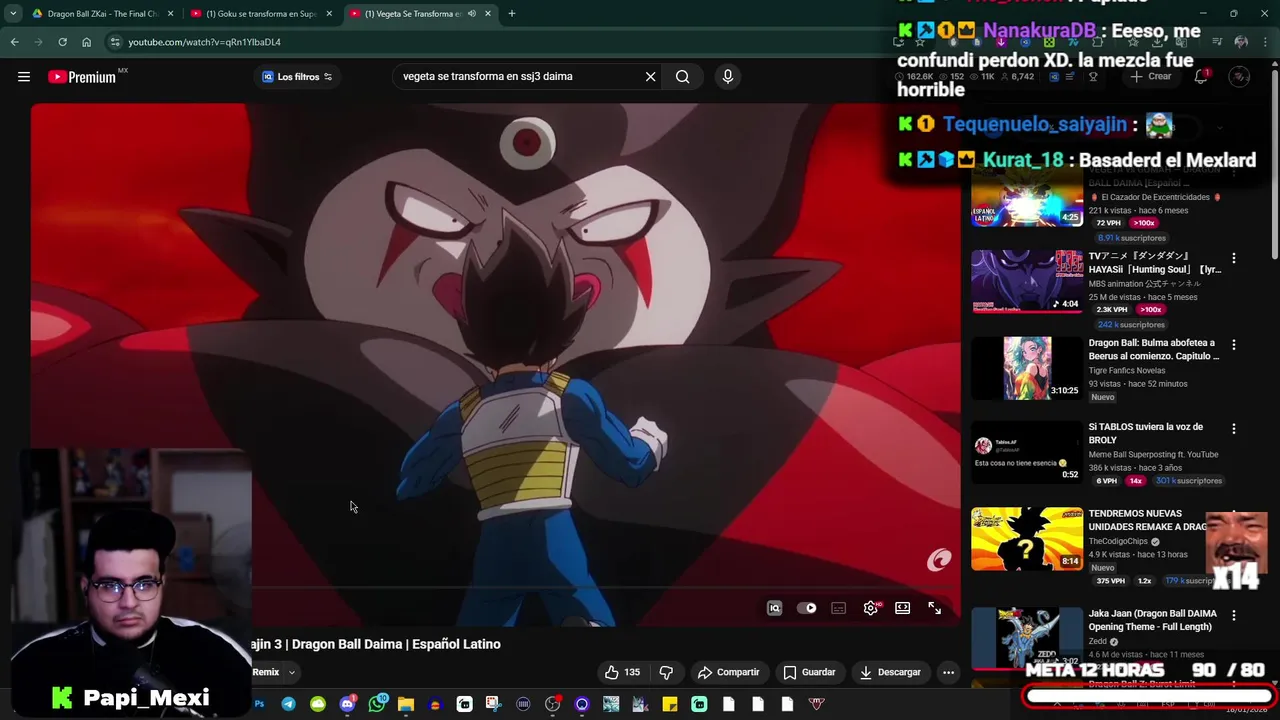Open Si TABLOS tuviera la voz thumbnail
This screenshot has width=1280, height=720.
(x=1027, y=454)
